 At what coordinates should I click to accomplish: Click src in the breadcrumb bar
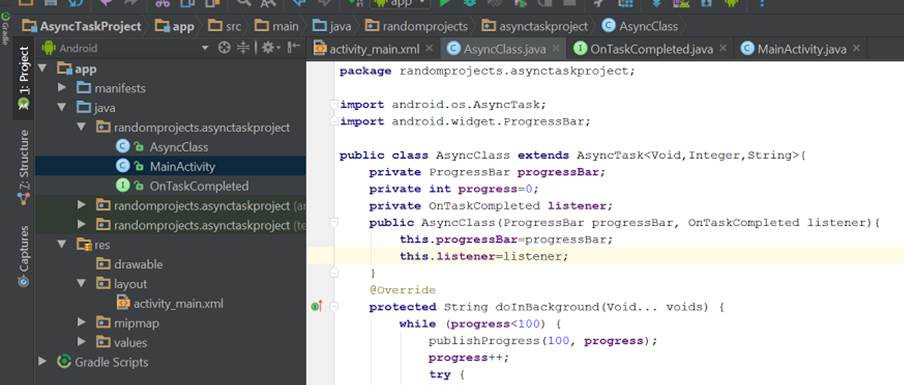pyautogui.click(x=225, y=26)
